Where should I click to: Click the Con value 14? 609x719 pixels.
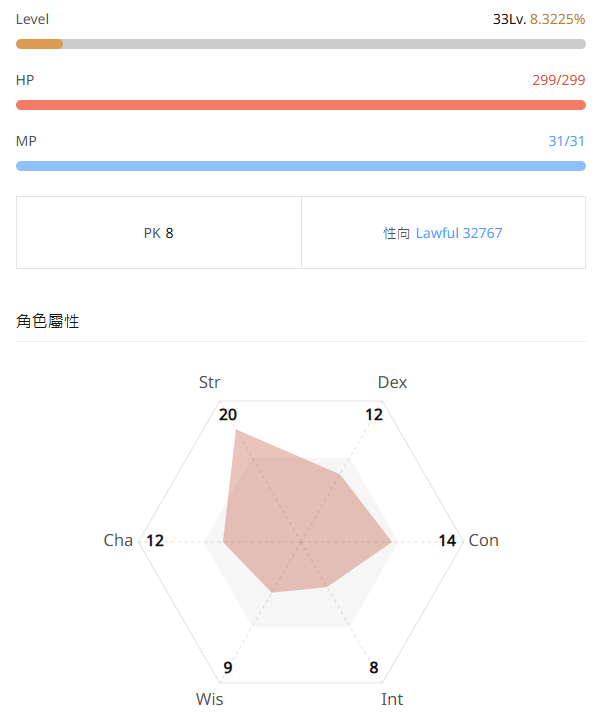(447, 540)
